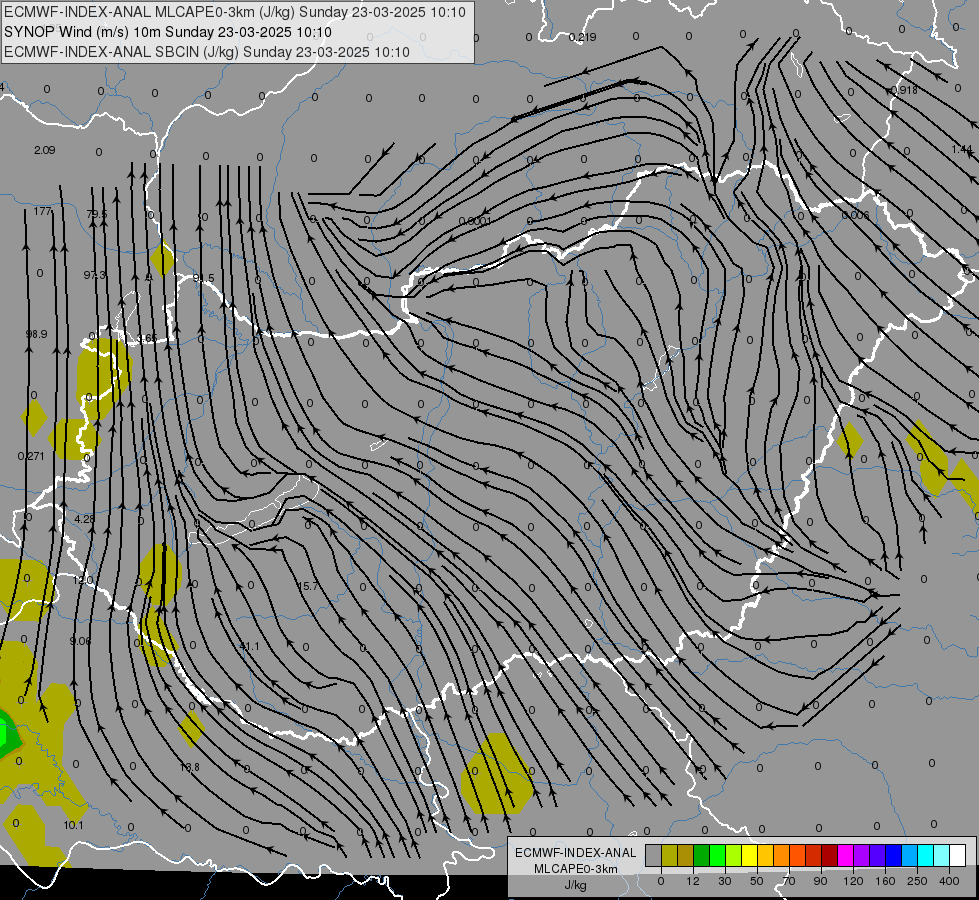Click the J/kg unit label in the legend
Image resolution: width=979 pixels, height=900 pixels.
[575, 885]
